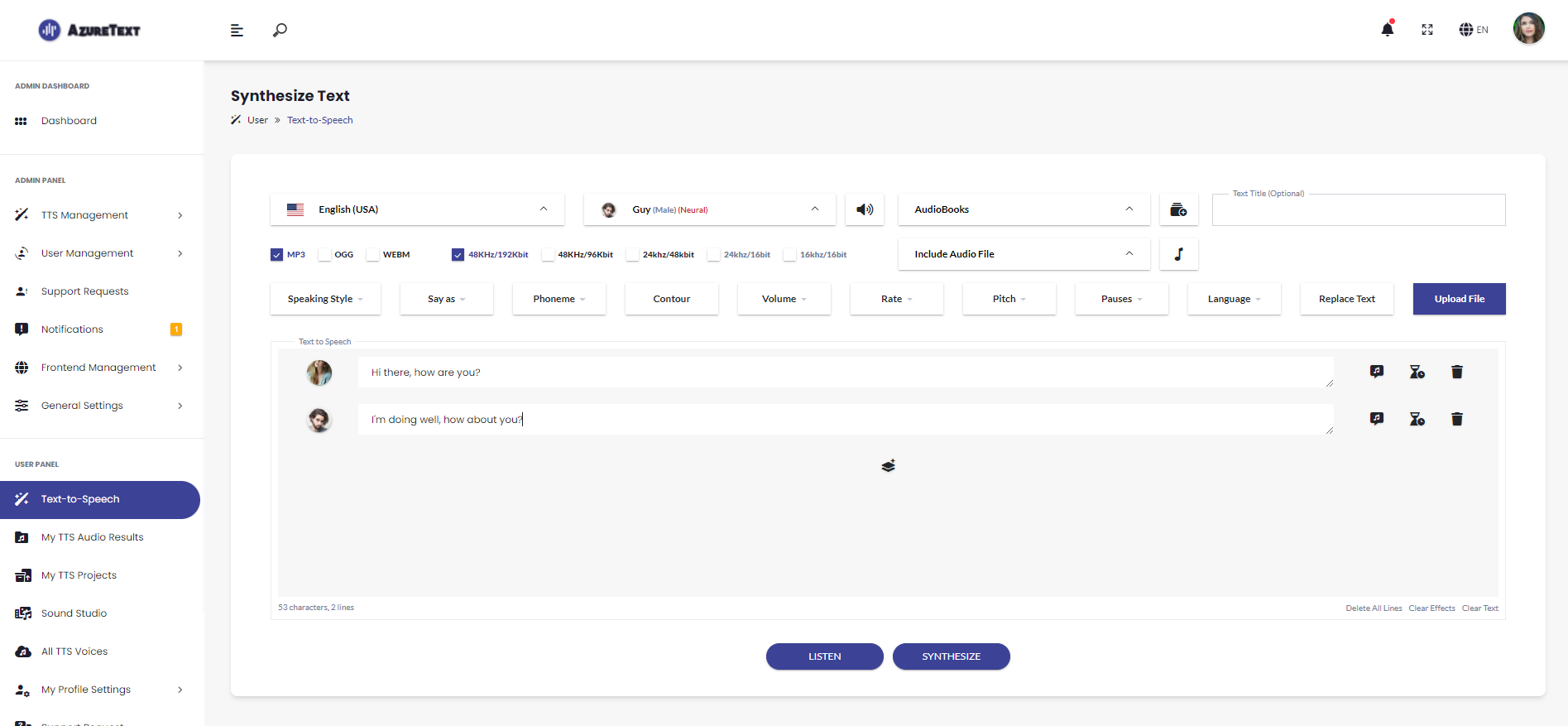Add pause timer on the 'Hi there' line
Viewport: 1568px width, 726px height.
click(1417, 372)
